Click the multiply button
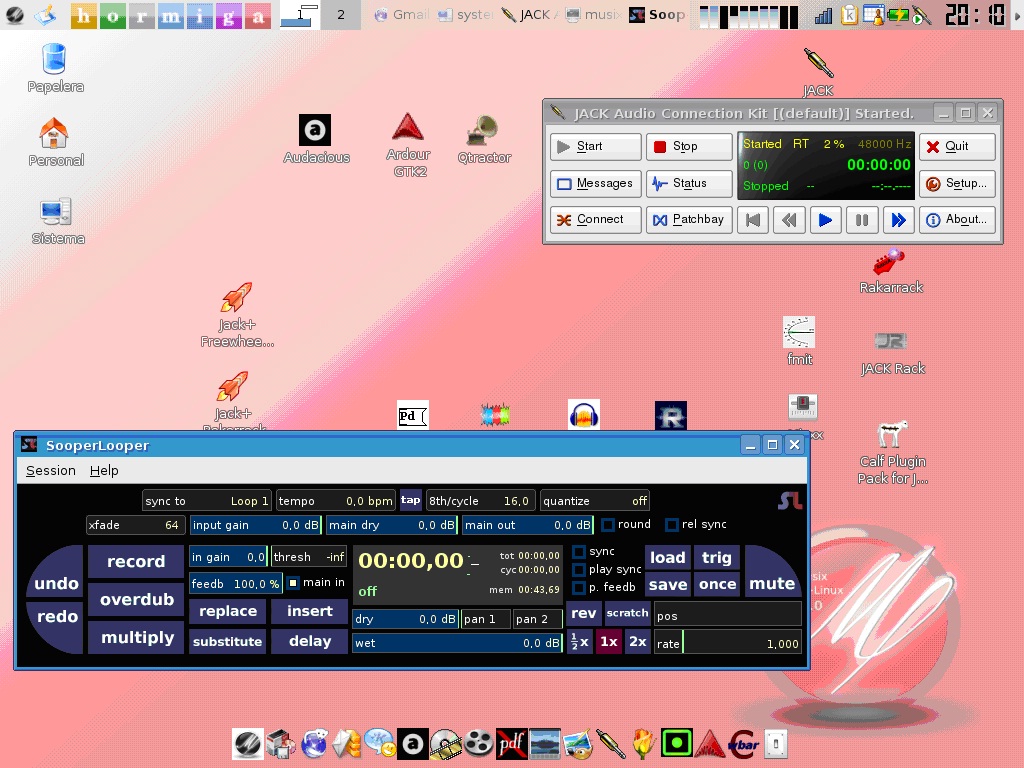Image resolution: width=1024 pixels, height=768 pixels. click(136, 637)
